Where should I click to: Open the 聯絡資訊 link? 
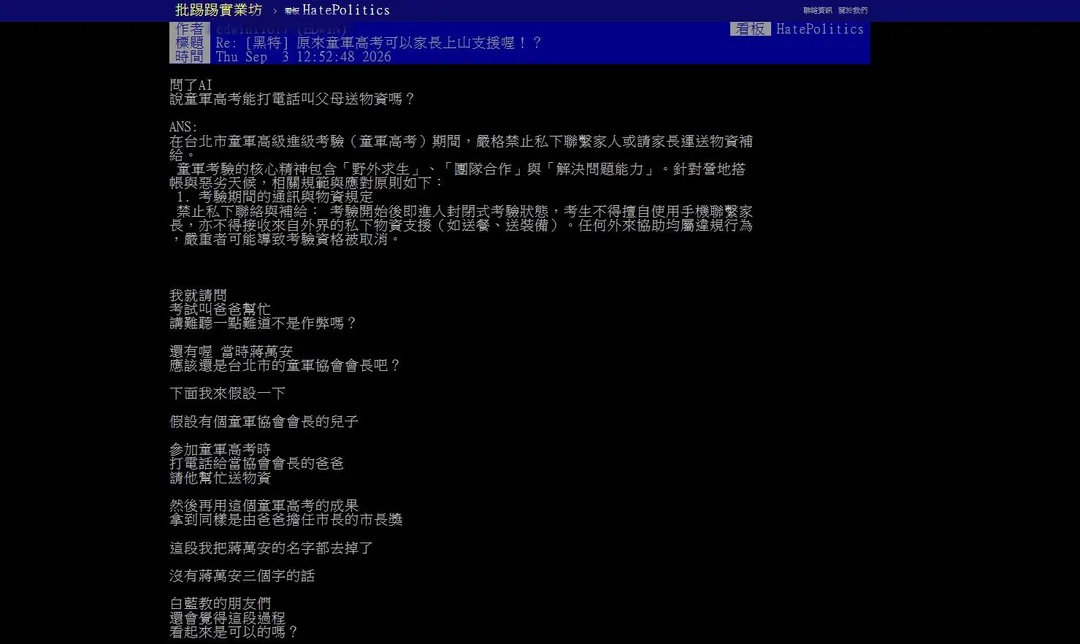818,10
